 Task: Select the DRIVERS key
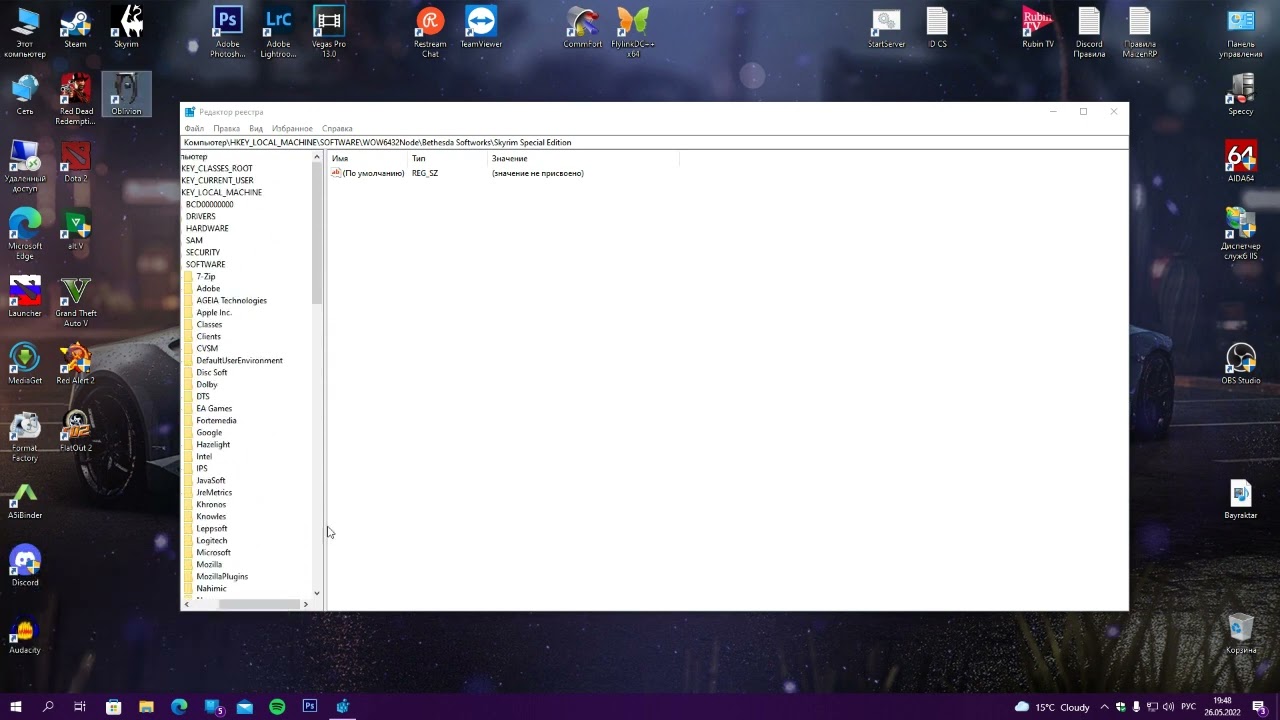200,216
